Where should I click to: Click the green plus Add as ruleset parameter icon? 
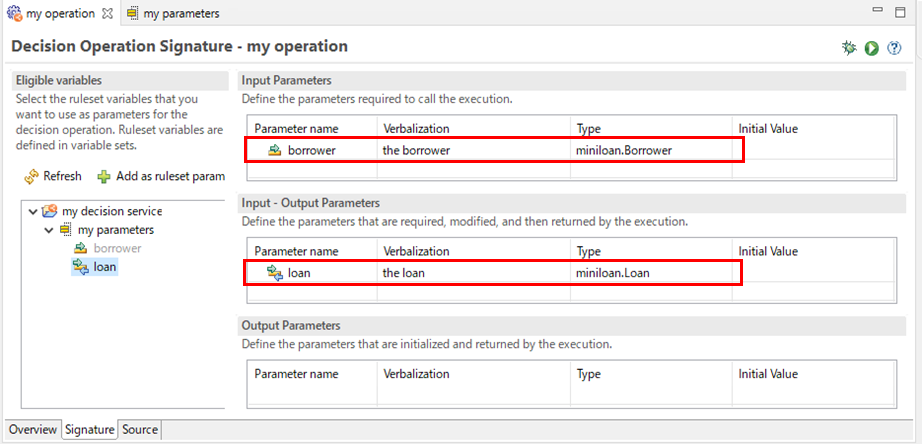(x=104, y=176)
